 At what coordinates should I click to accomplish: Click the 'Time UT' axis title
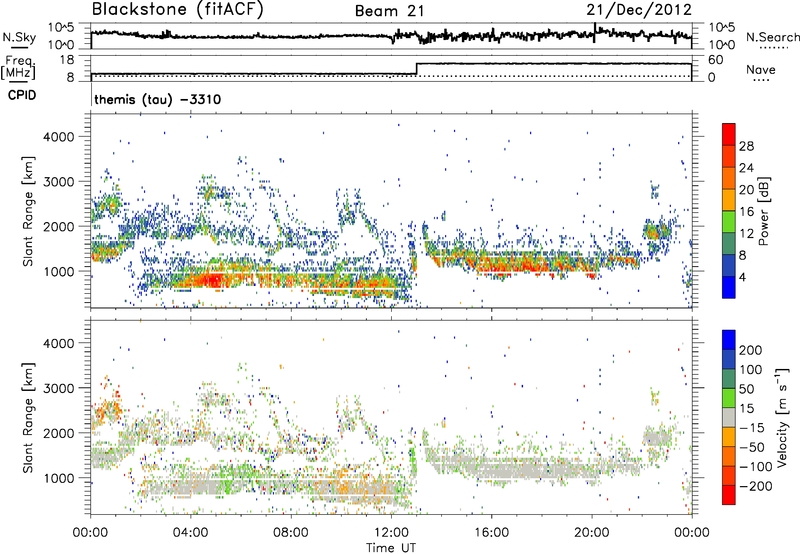[391, 548]
